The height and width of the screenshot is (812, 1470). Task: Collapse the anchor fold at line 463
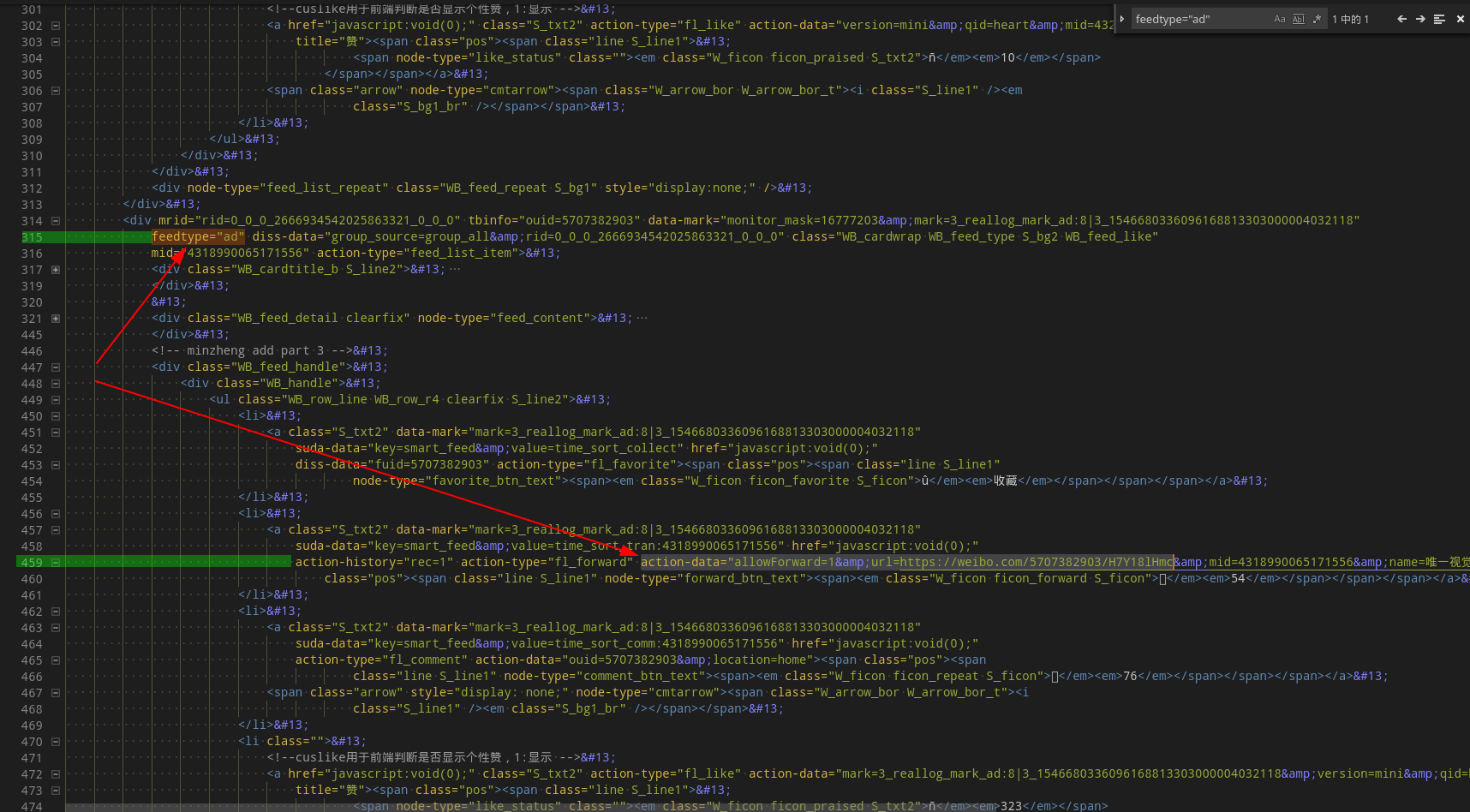(x=56, y=628)
